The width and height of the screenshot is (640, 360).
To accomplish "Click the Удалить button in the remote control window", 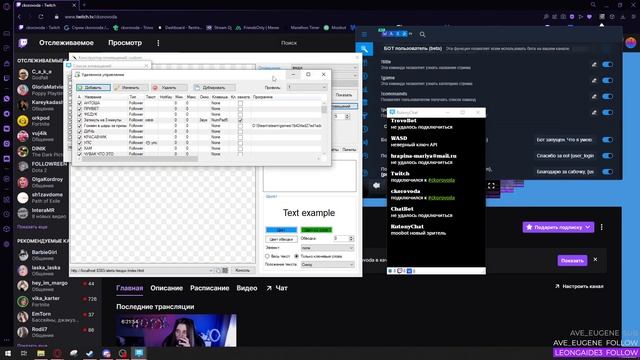I will (169, 87).
